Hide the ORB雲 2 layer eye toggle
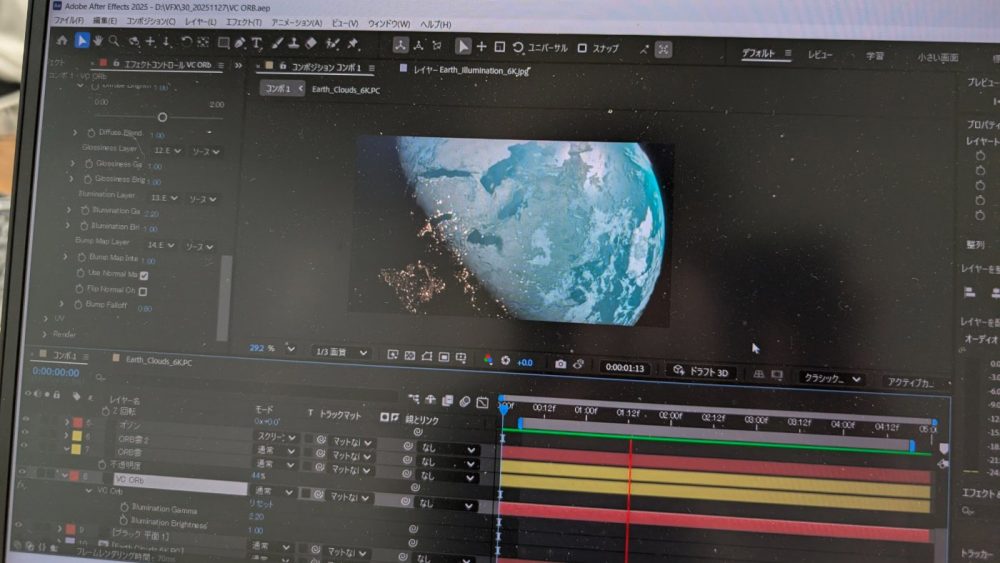The height and width of the screenshot is (563, 1000). point(25,432)
